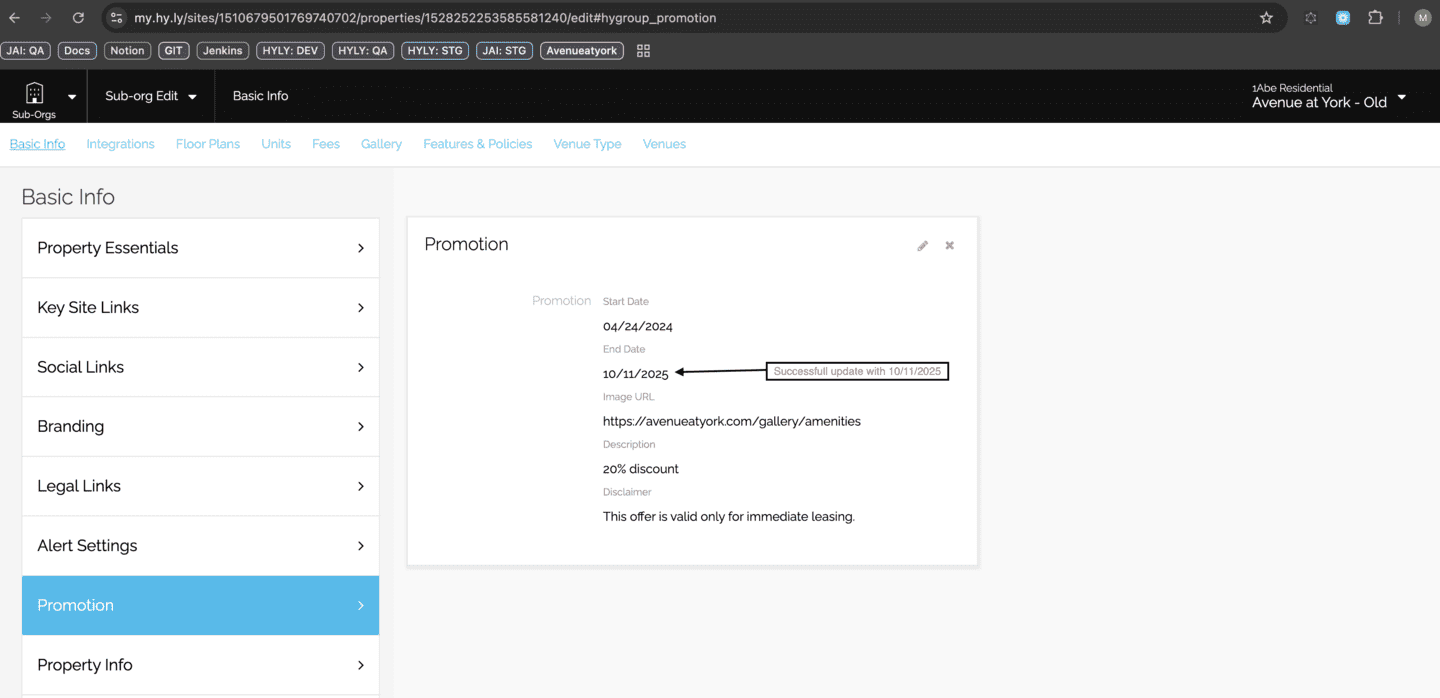Select Alert Settings in the Basic Info list
Viewport: 1440px width, 698px height.
[200, 546]
